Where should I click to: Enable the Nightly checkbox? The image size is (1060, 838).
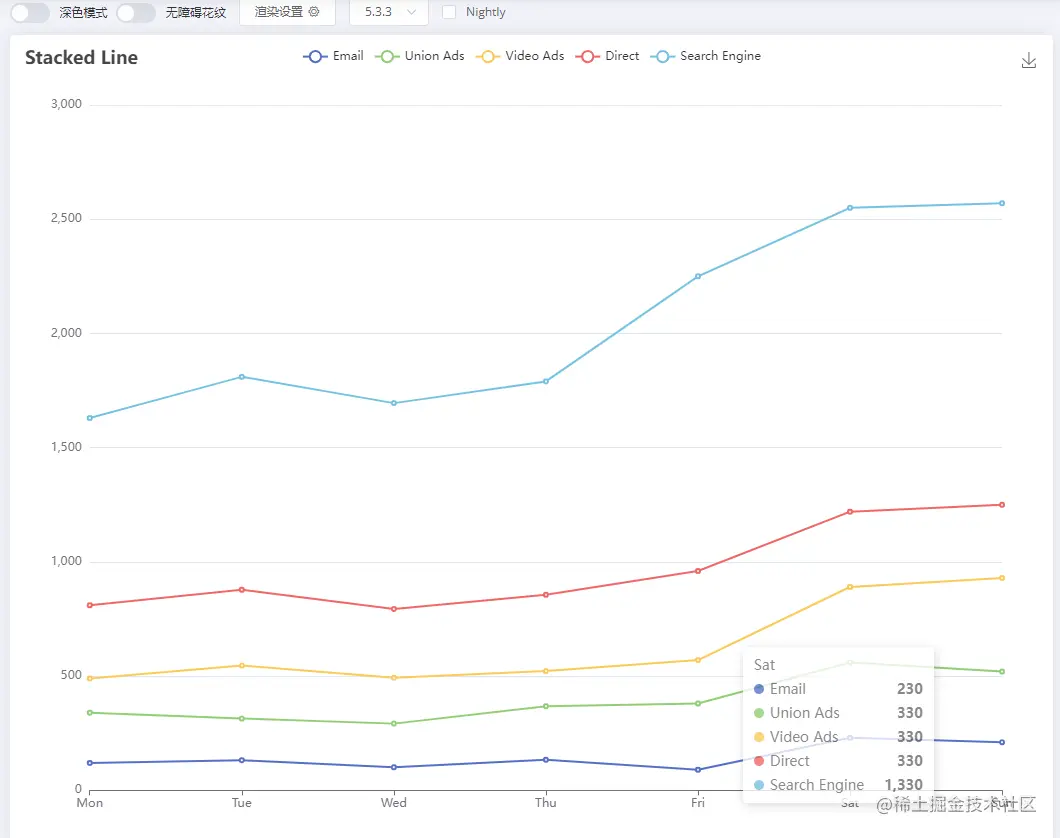[449, 12]
